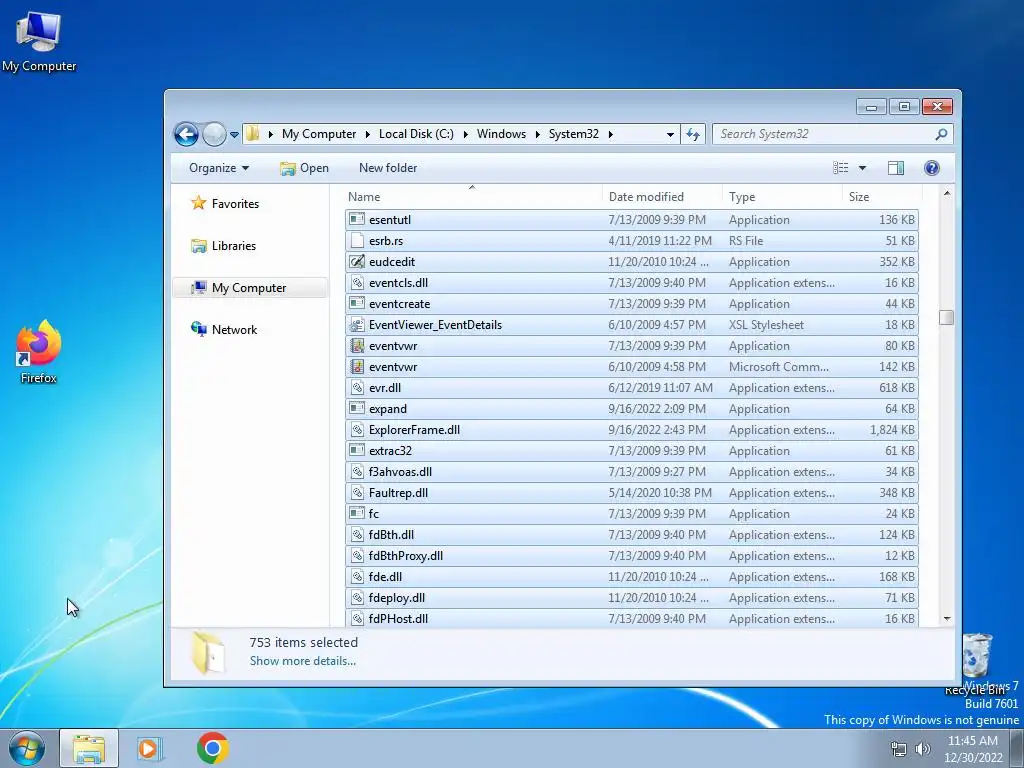The image size is (1024, 768).
Task: Click the eventcls.dll file icon
Action: 357,282
